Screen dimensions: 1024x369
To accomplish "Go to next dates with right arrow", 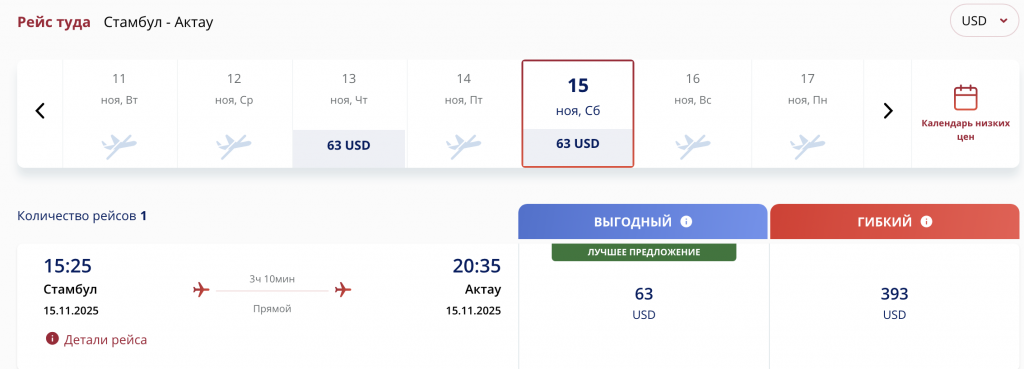I will click(x=888, y=110).
